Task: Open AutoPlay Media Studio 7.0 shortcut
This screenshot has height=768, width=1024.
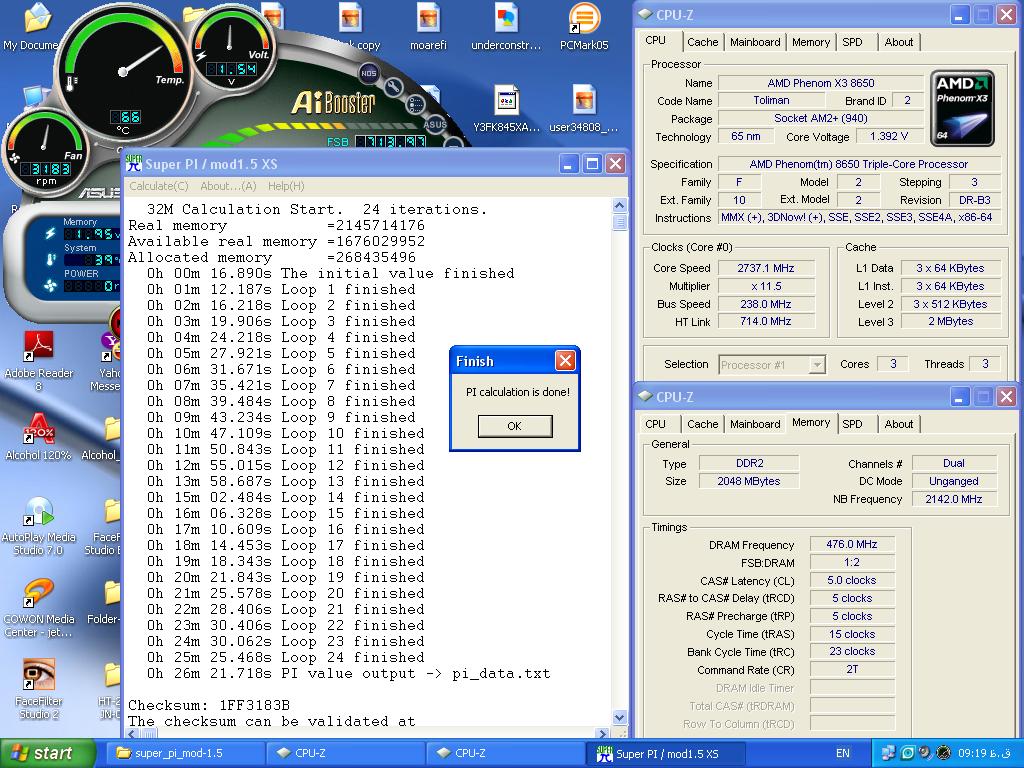Action: pos(39,526)
